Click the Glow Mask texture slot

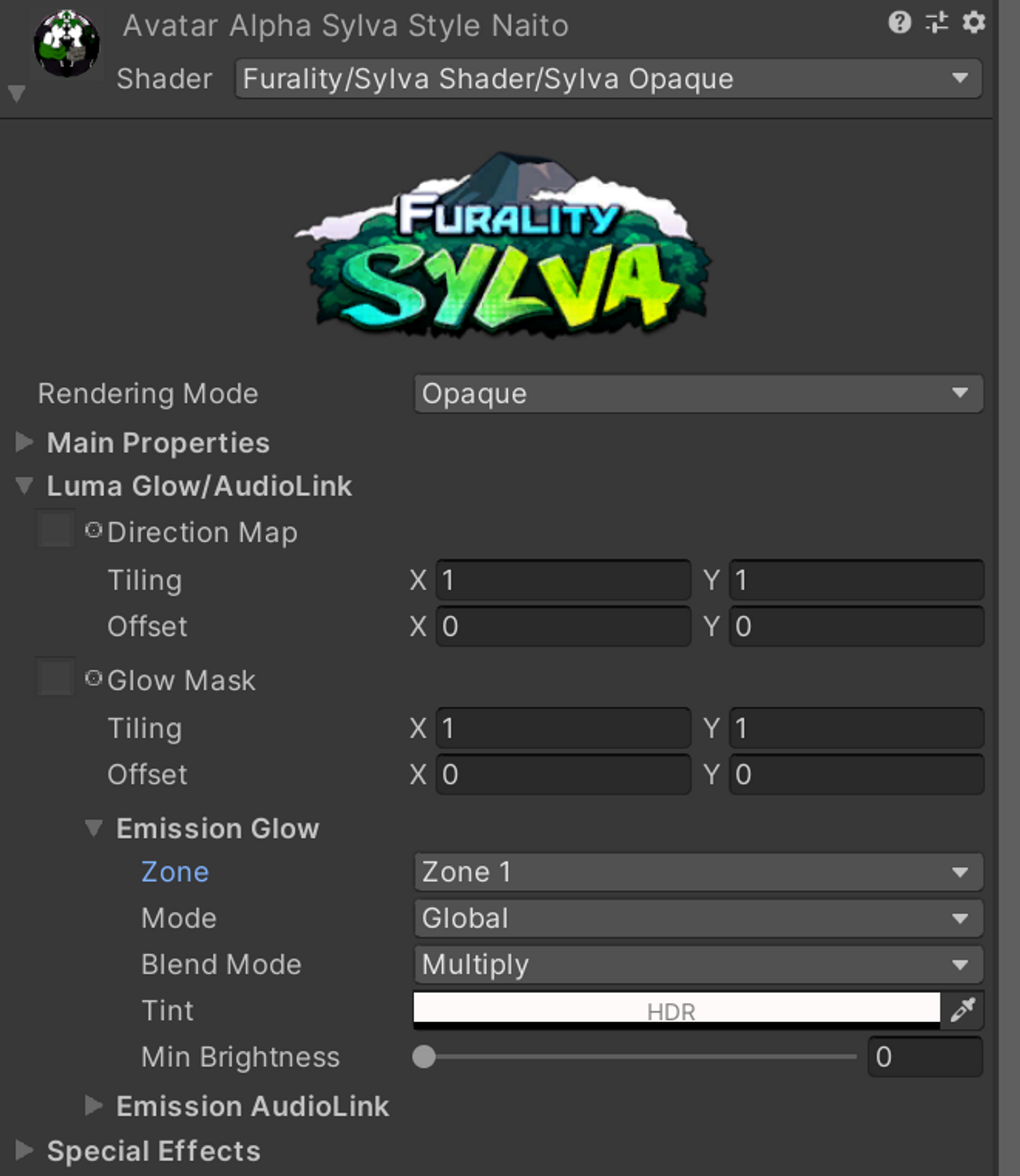[x=56, y=678]
